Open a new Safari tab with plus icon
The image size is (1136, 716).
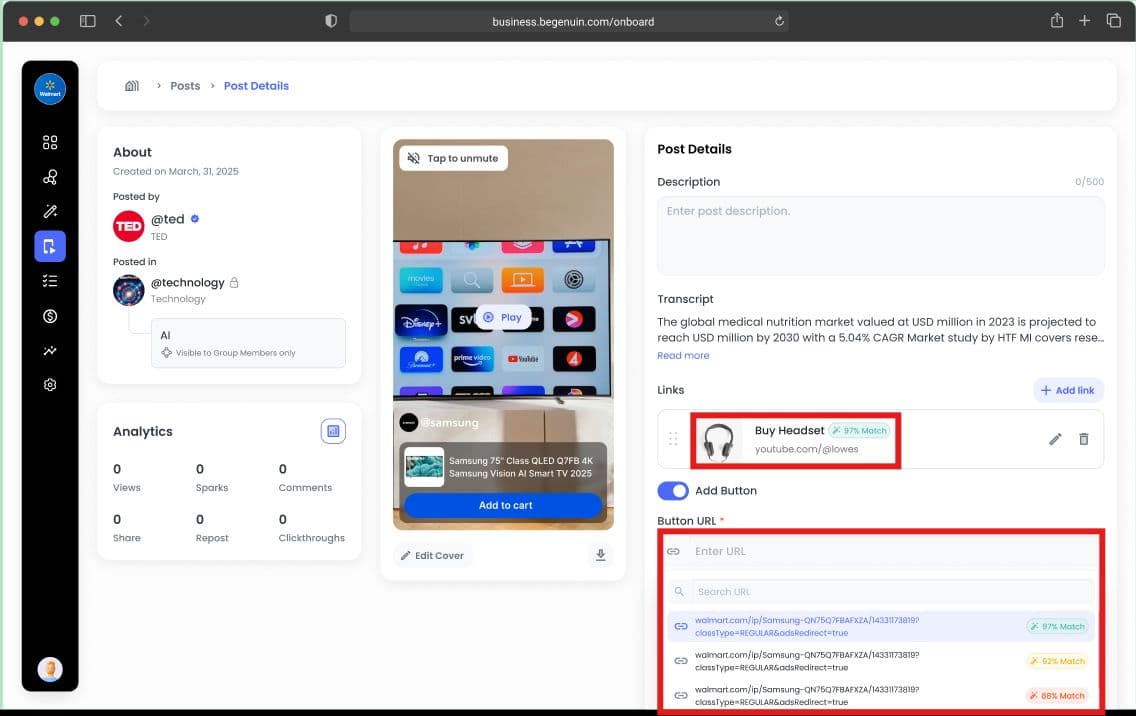(1084, 20)
